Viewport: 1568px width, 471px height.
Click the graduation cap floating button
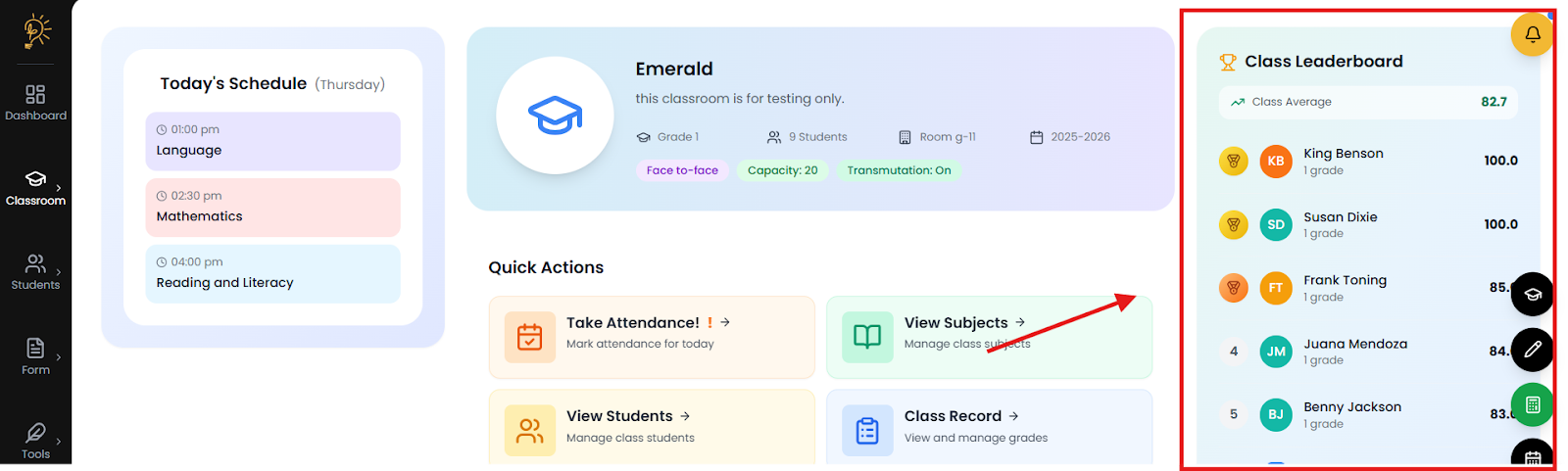(1532, 294)
